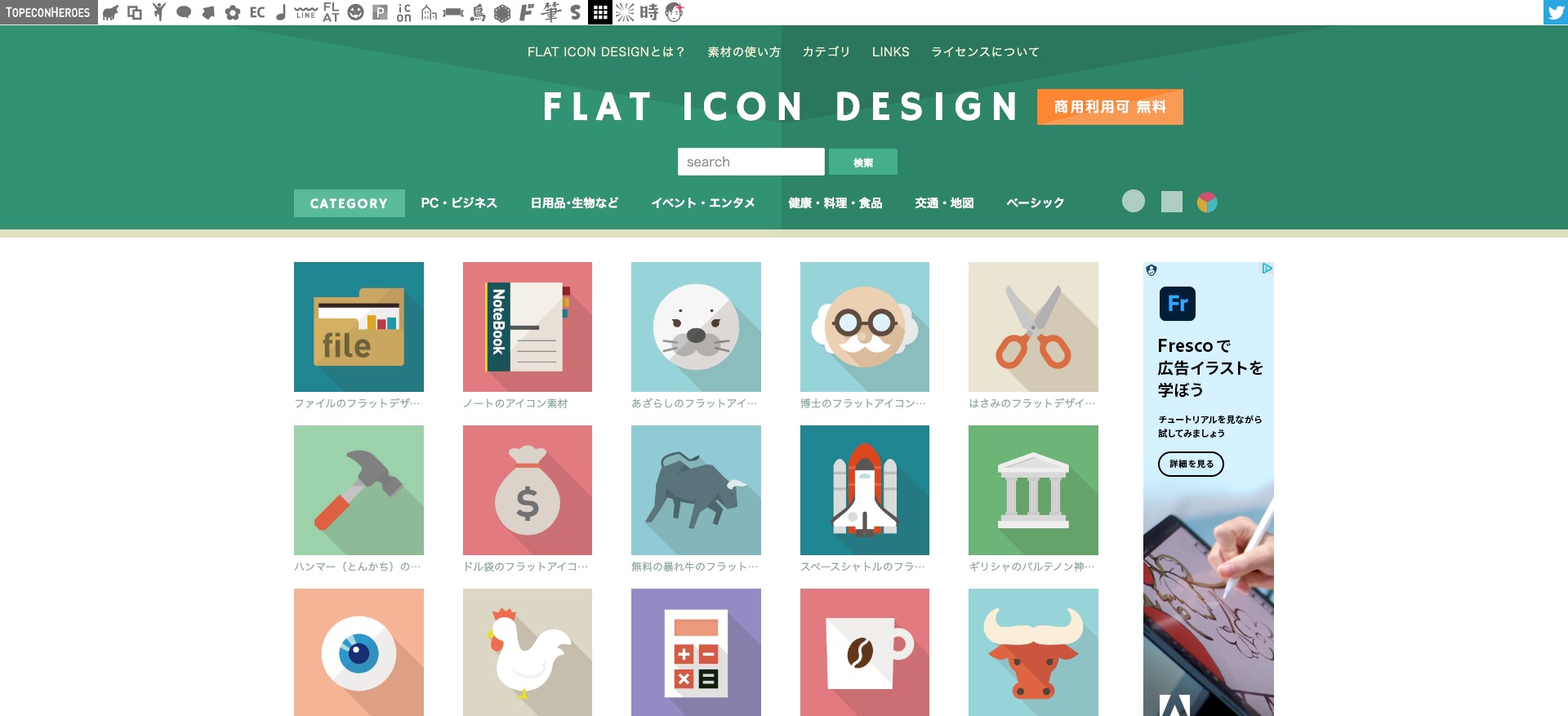Viewport: 1568px width, 716px height.
Task: Expand the PC・ビジネス category
Action: coord(459,203)
